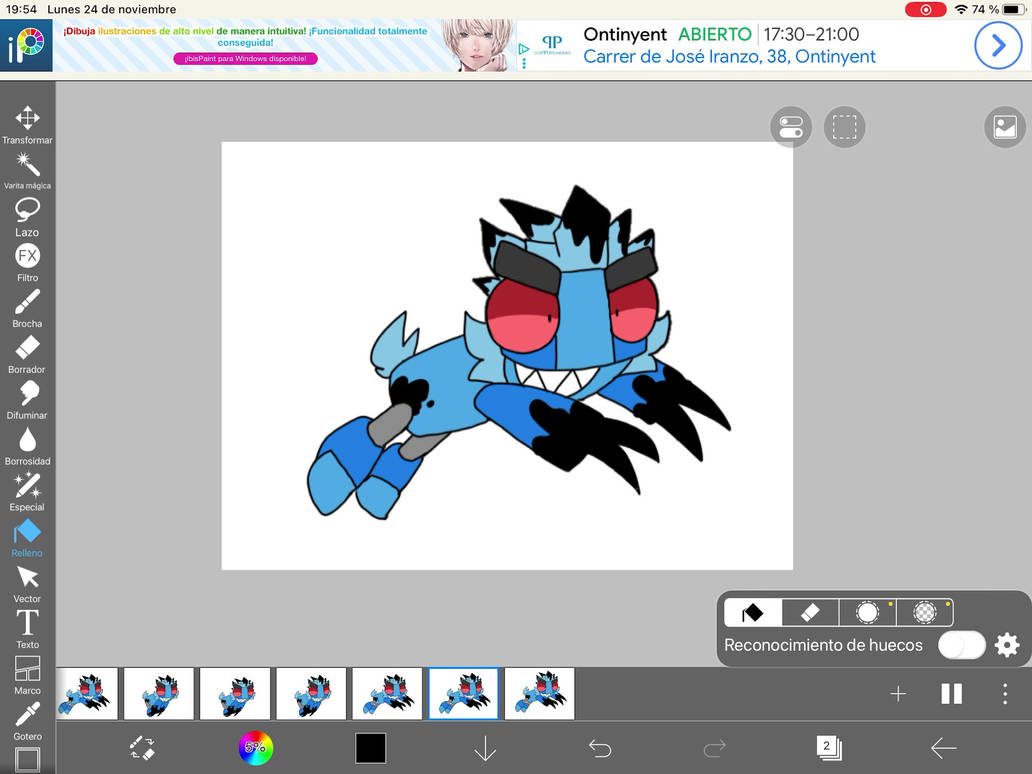
Task: Switch brush and eraser with swap icon
Action: [142, 748]
